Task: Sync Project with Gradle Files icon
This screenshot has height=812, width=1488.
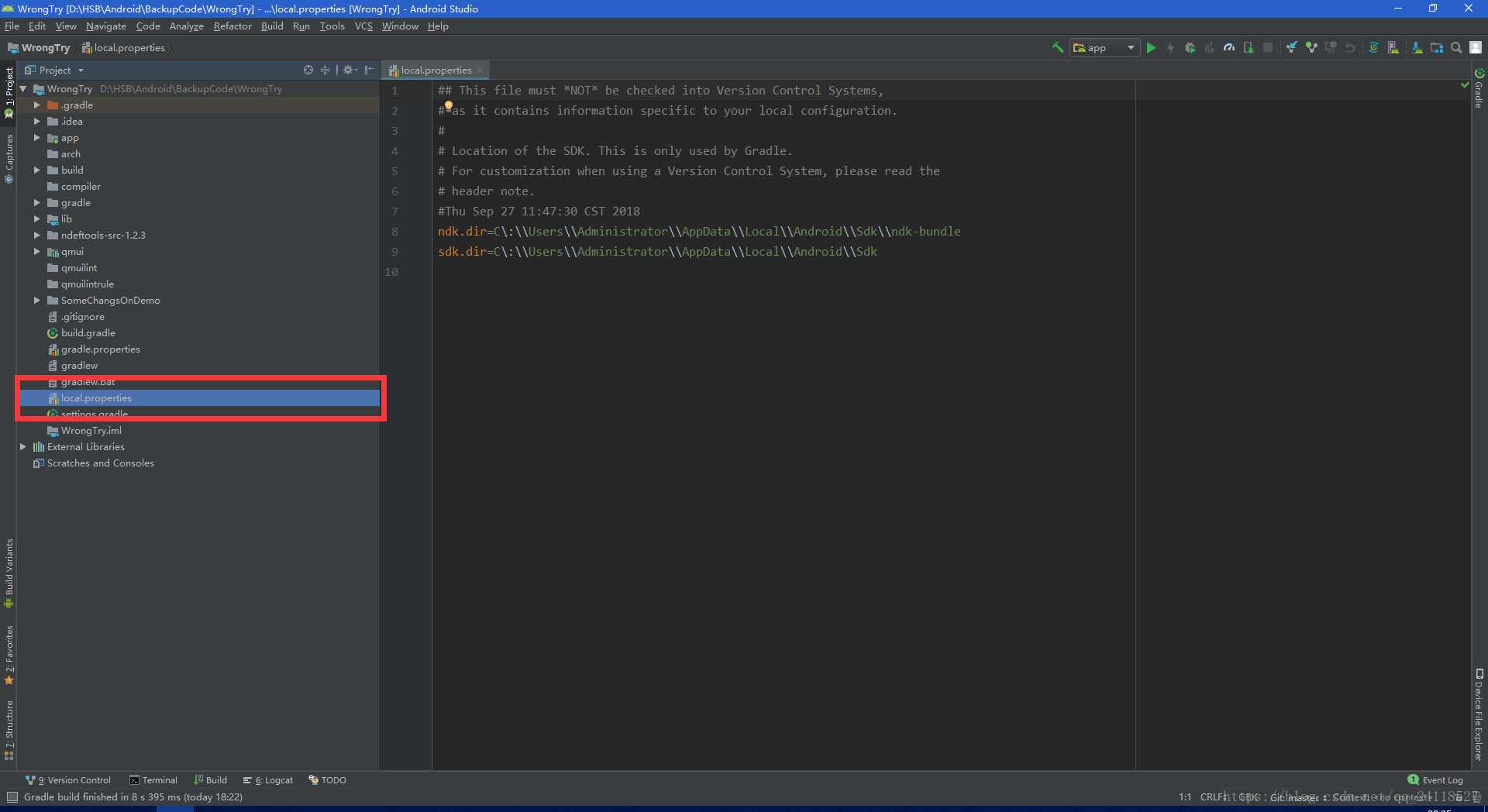Action: [1373, 48]
